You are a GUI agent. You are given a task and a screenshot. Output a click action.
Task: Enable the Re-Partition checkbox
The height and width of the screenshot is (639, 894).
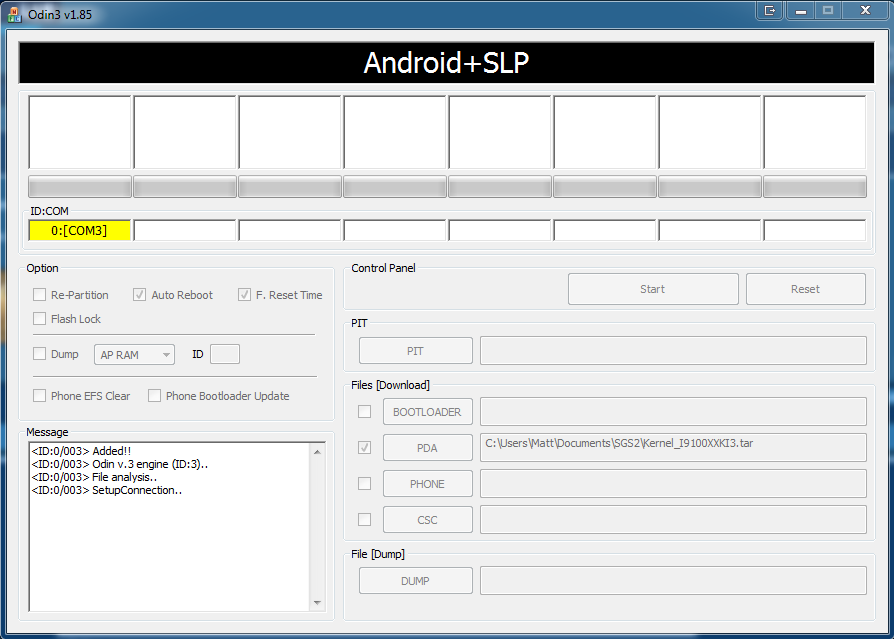coord(39,295)
